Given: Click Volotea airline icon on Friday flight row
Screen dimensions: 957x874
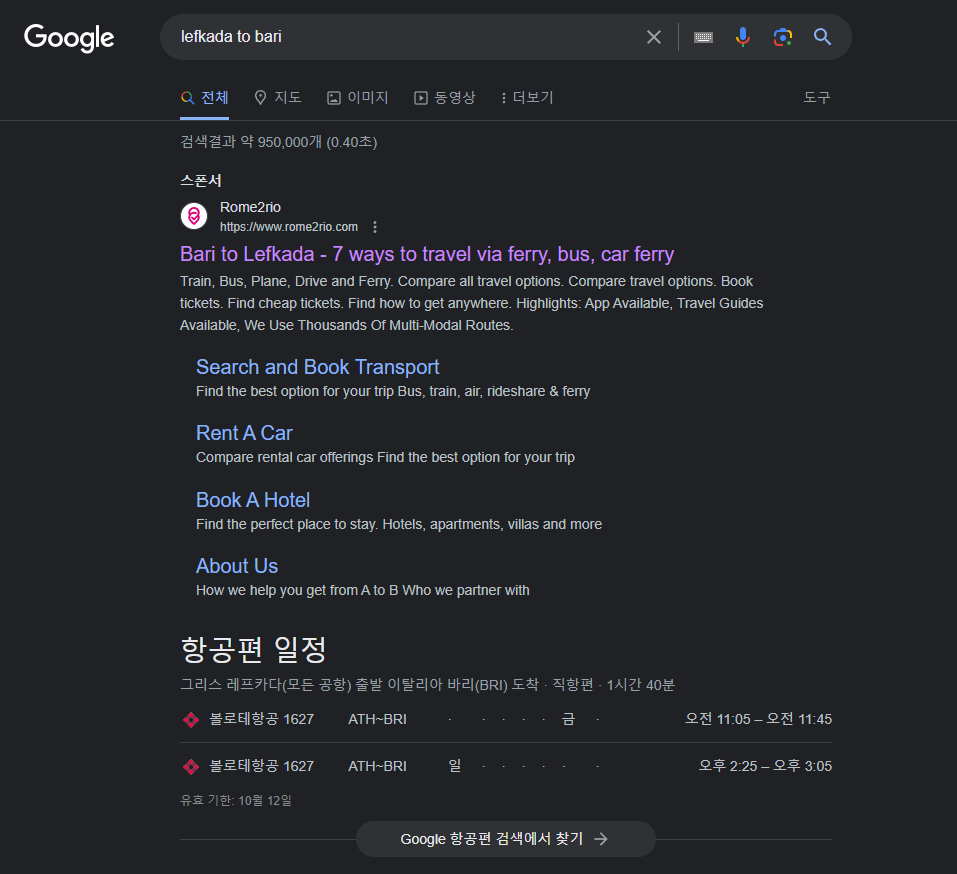Looking at the screenshot, I should (191, 720).
